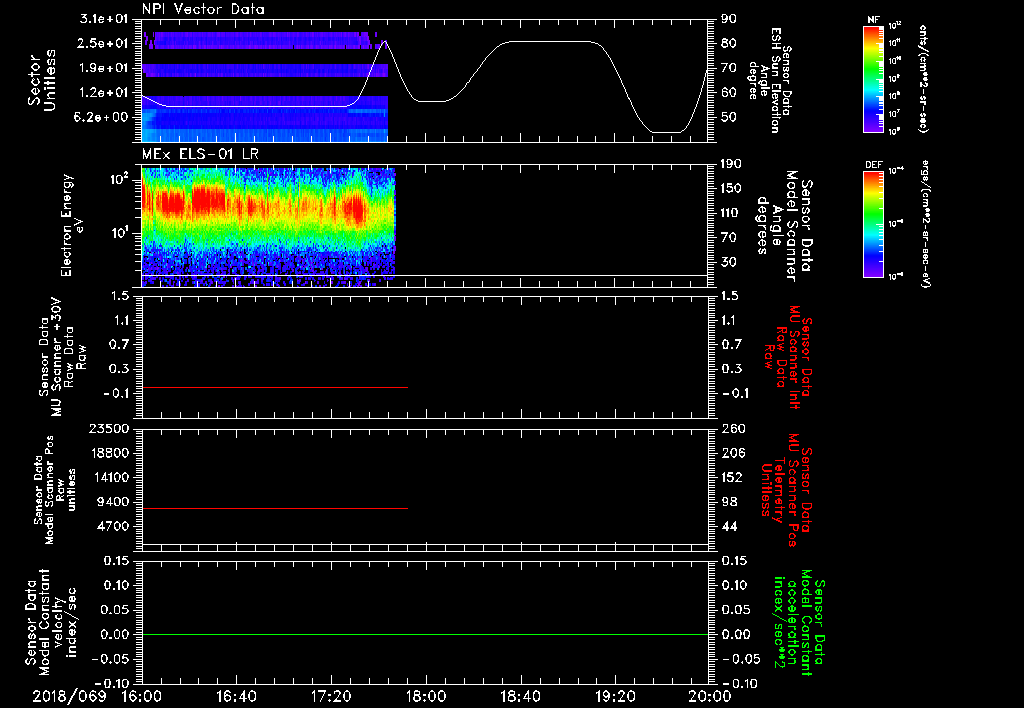Click the 206 telemetry tick label

(732, 453)
